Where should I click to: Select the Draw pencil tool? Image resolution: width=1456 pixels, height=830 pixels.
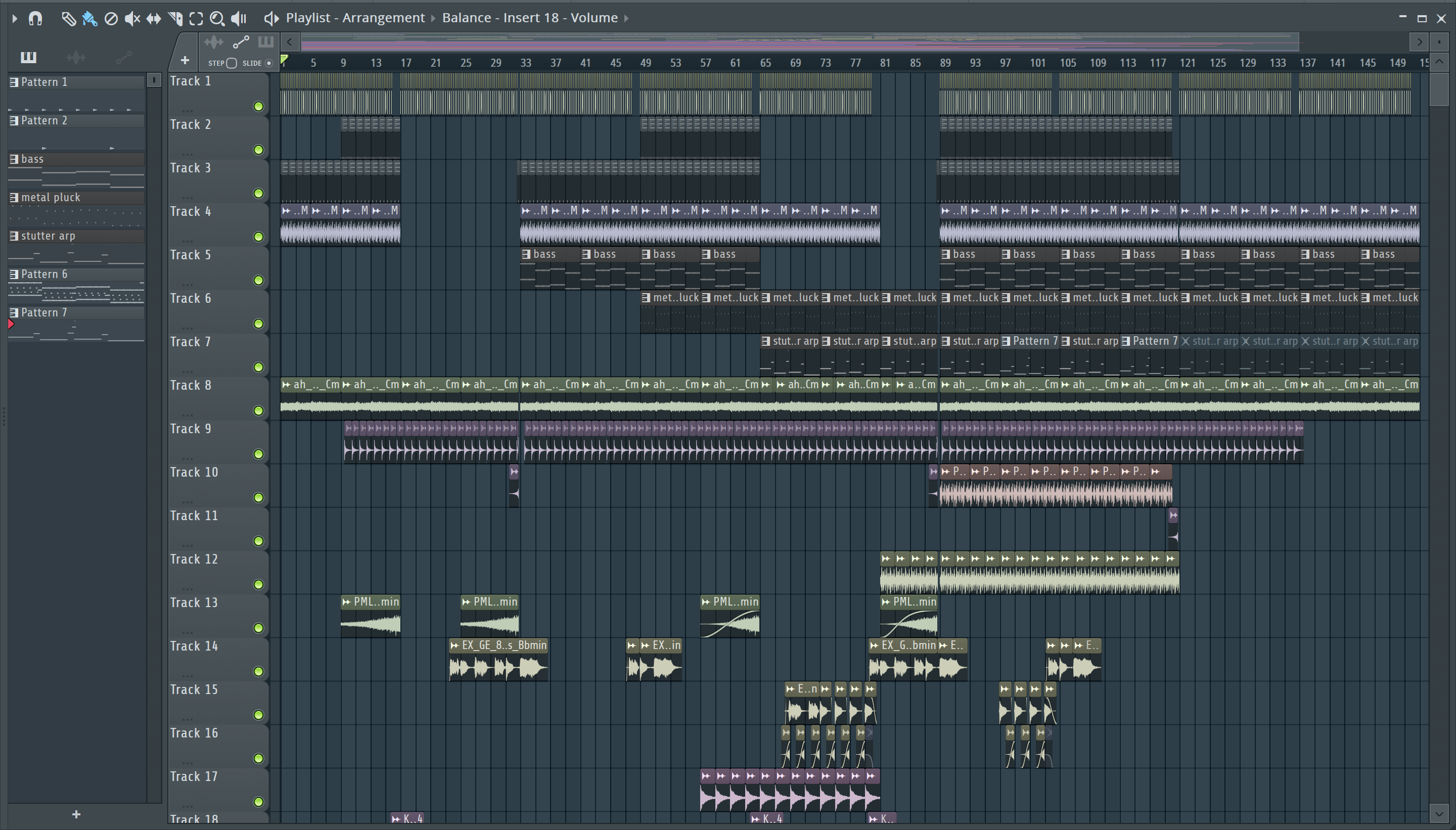(x=68, y=19)
